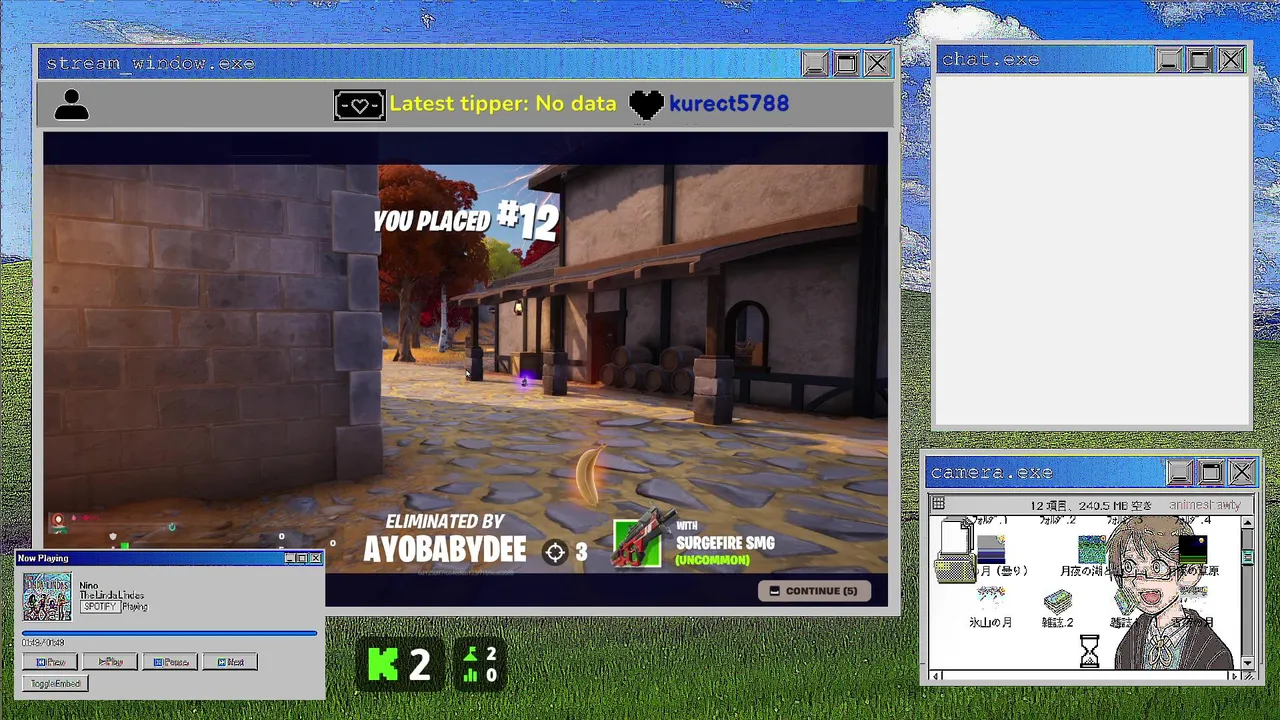Screen dimensions: 1280x720
Task: Close the camera.exe window
Action: (1242, 472)
